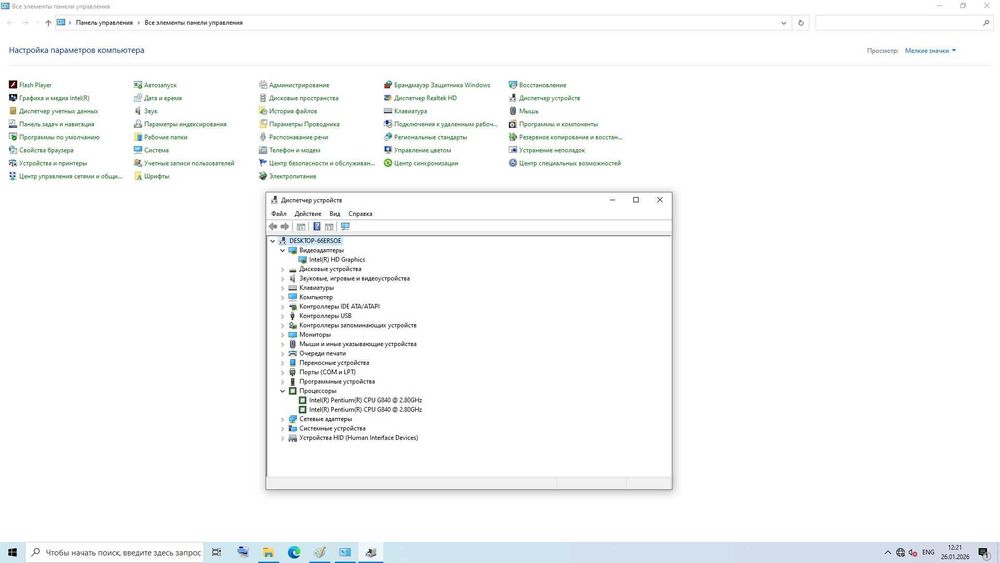The image size is (1000, 563).
Task: Open the Действие menu in Device Manager
Action: (x=307, y=214)
